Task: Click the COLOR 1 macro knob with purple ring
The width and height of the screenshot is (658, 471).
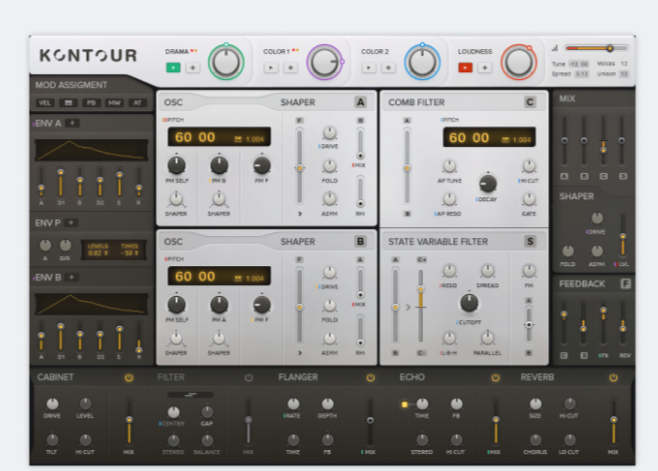Action: click(324, 62)
